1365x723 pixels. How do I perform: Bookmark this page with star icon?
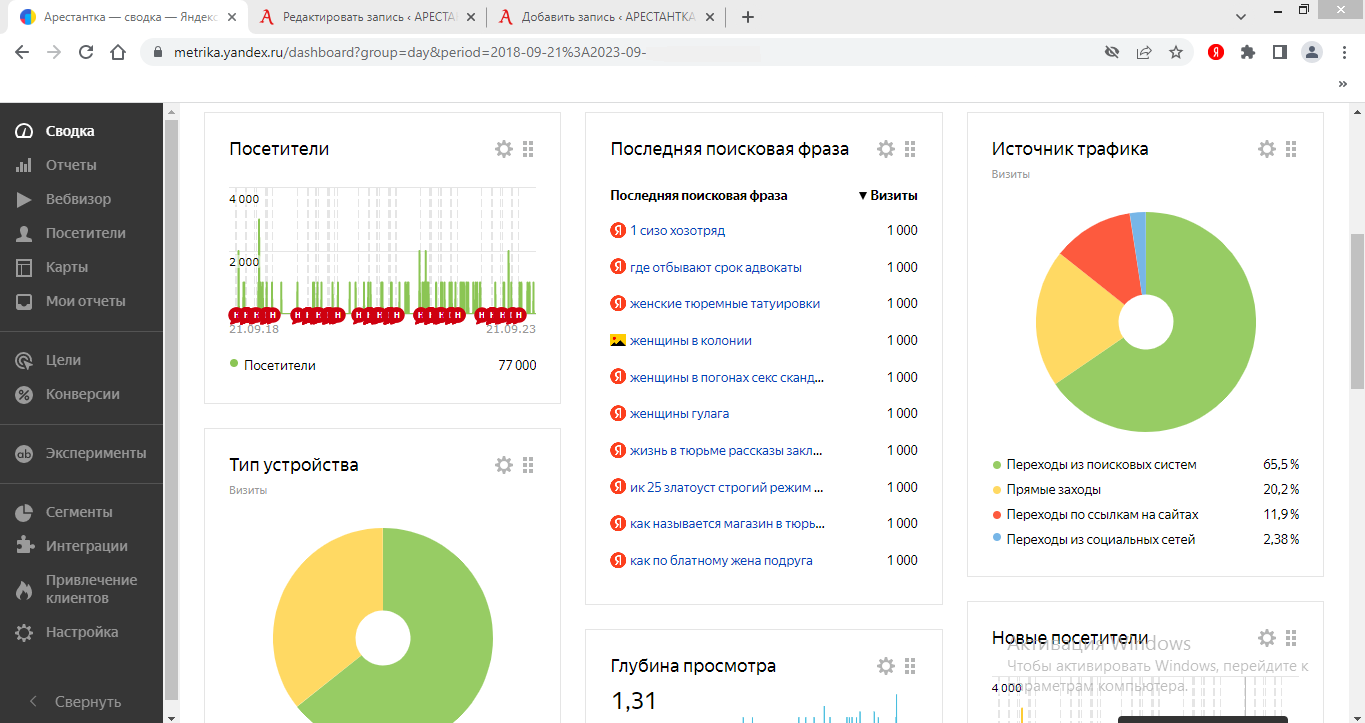point(1176,52)
